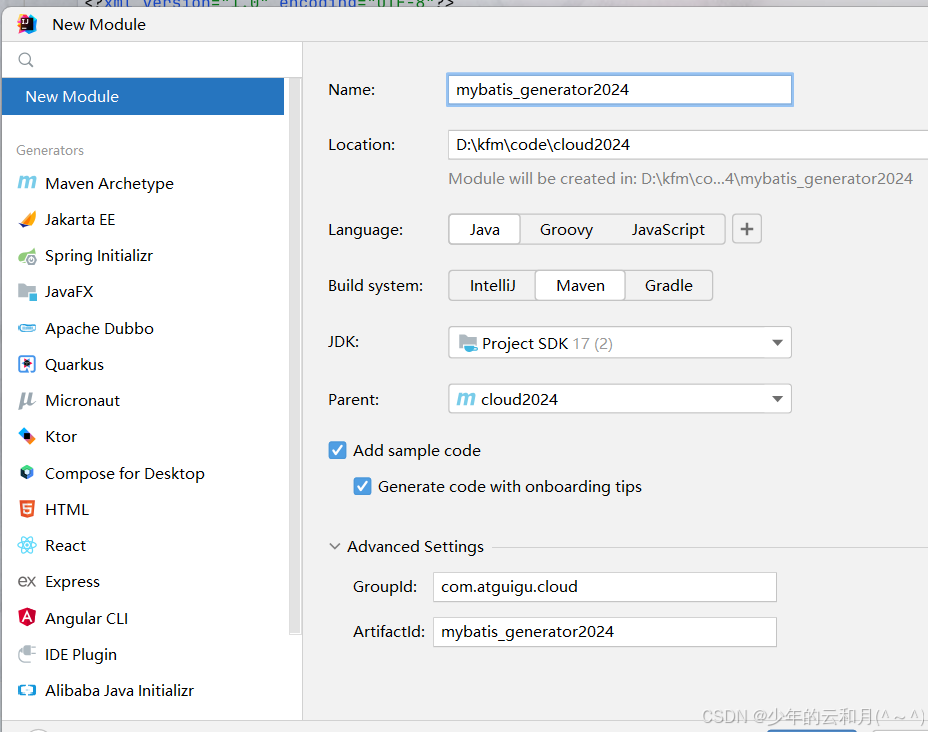This screenshot has height=732, width=928.
Task: Add another language with plus button
Action: point(747,229)
